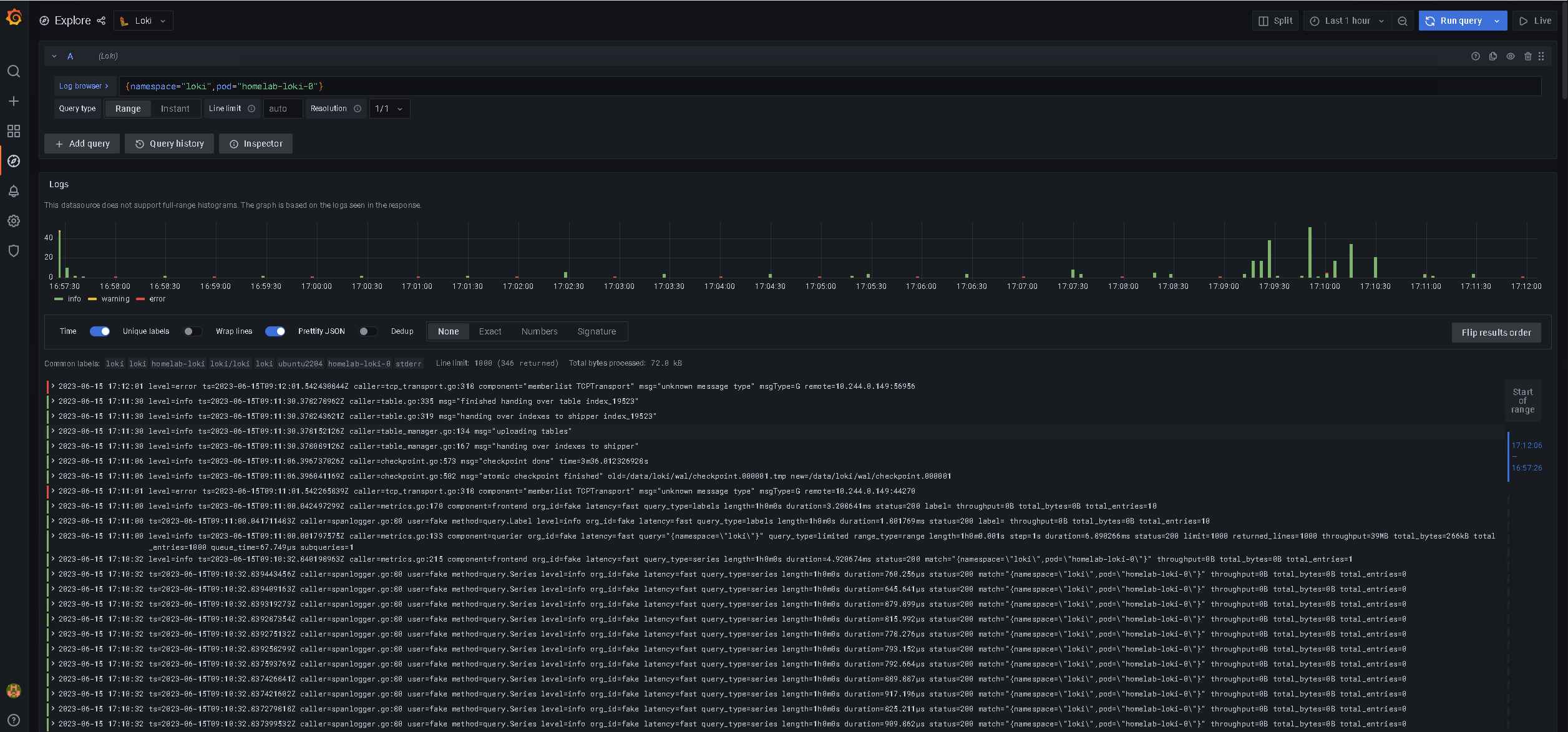This screenshot has width=1568, height=732.
Task: Click the ubuntu2204 common label
Action: (300, 363)
